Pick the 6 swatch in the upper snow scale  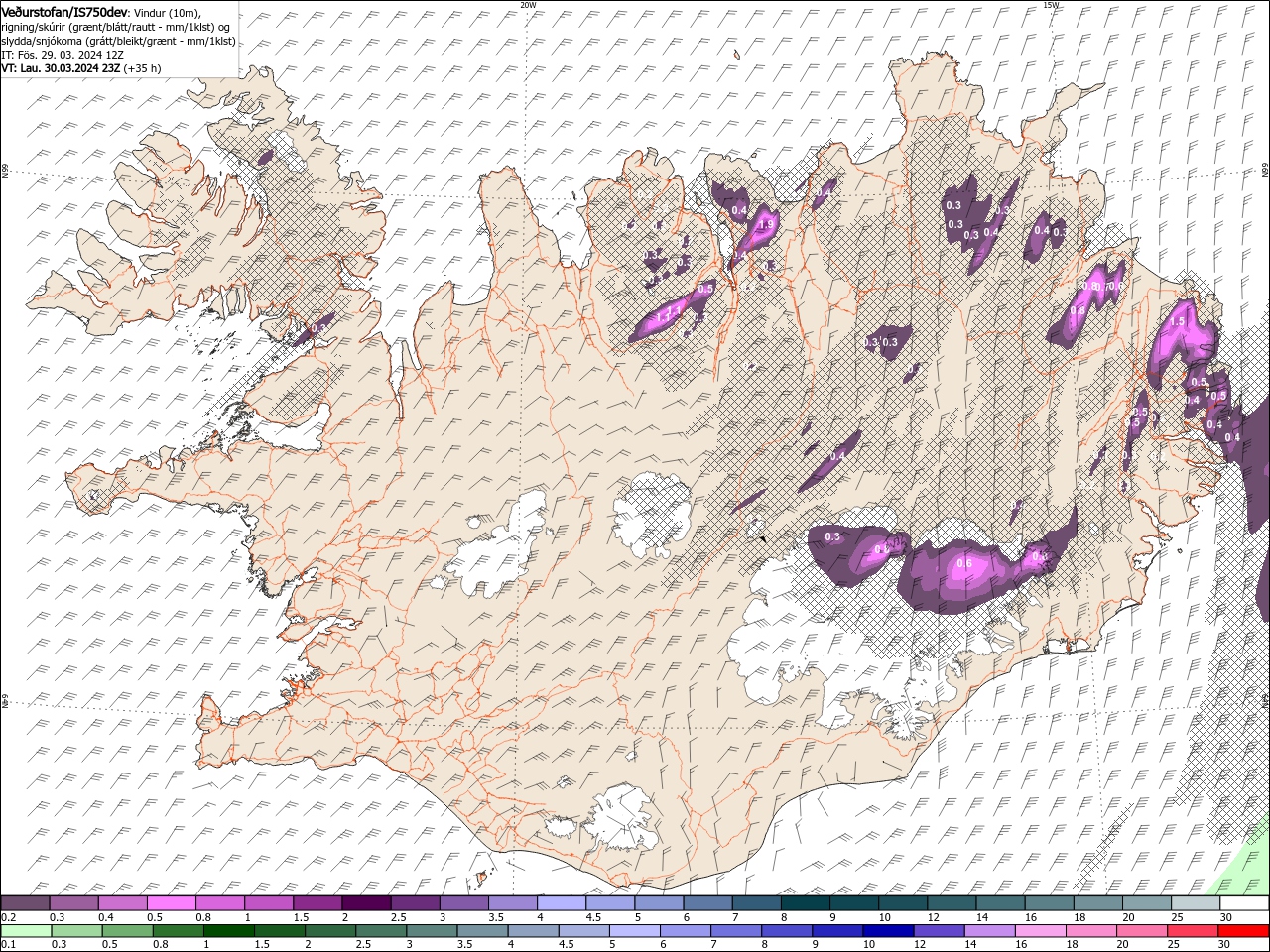[708, 903]
